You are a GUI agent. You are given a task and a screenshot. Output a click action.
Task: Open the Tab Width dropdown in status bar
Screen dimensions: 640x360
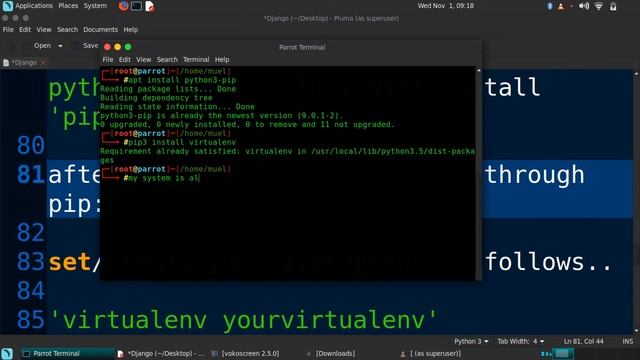(520, 341)
